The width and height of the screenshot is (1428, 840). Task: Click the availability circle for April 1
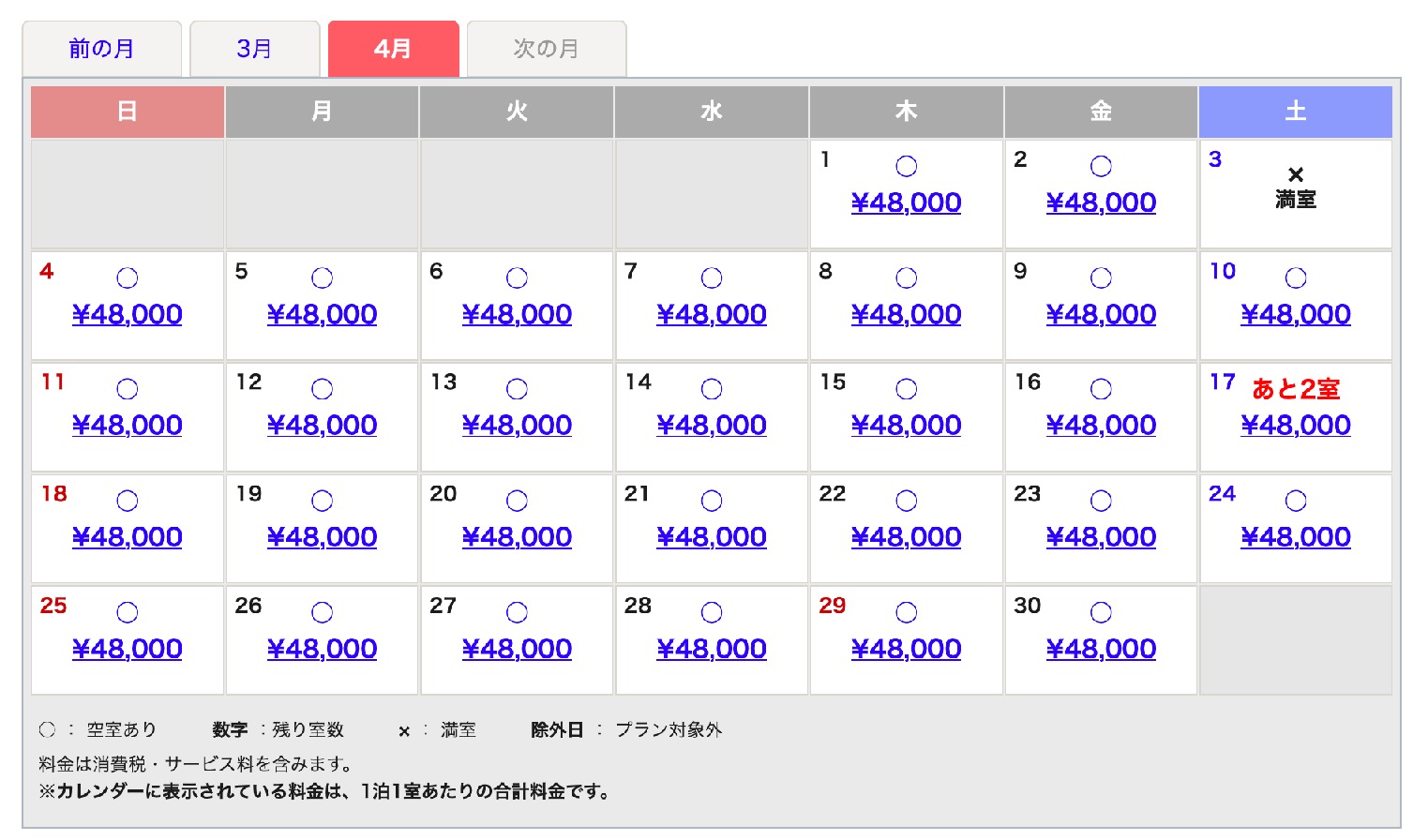click(x=906, y=166)
